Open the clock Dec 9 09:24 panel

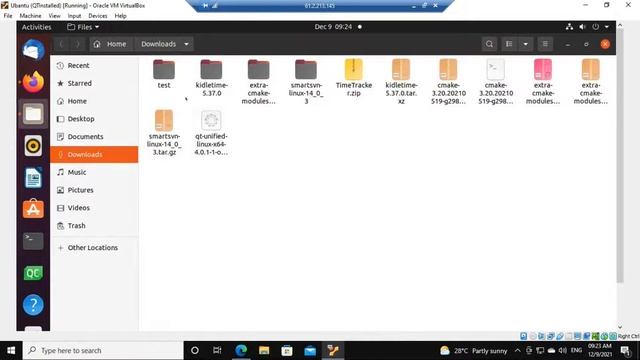point(338,27)
